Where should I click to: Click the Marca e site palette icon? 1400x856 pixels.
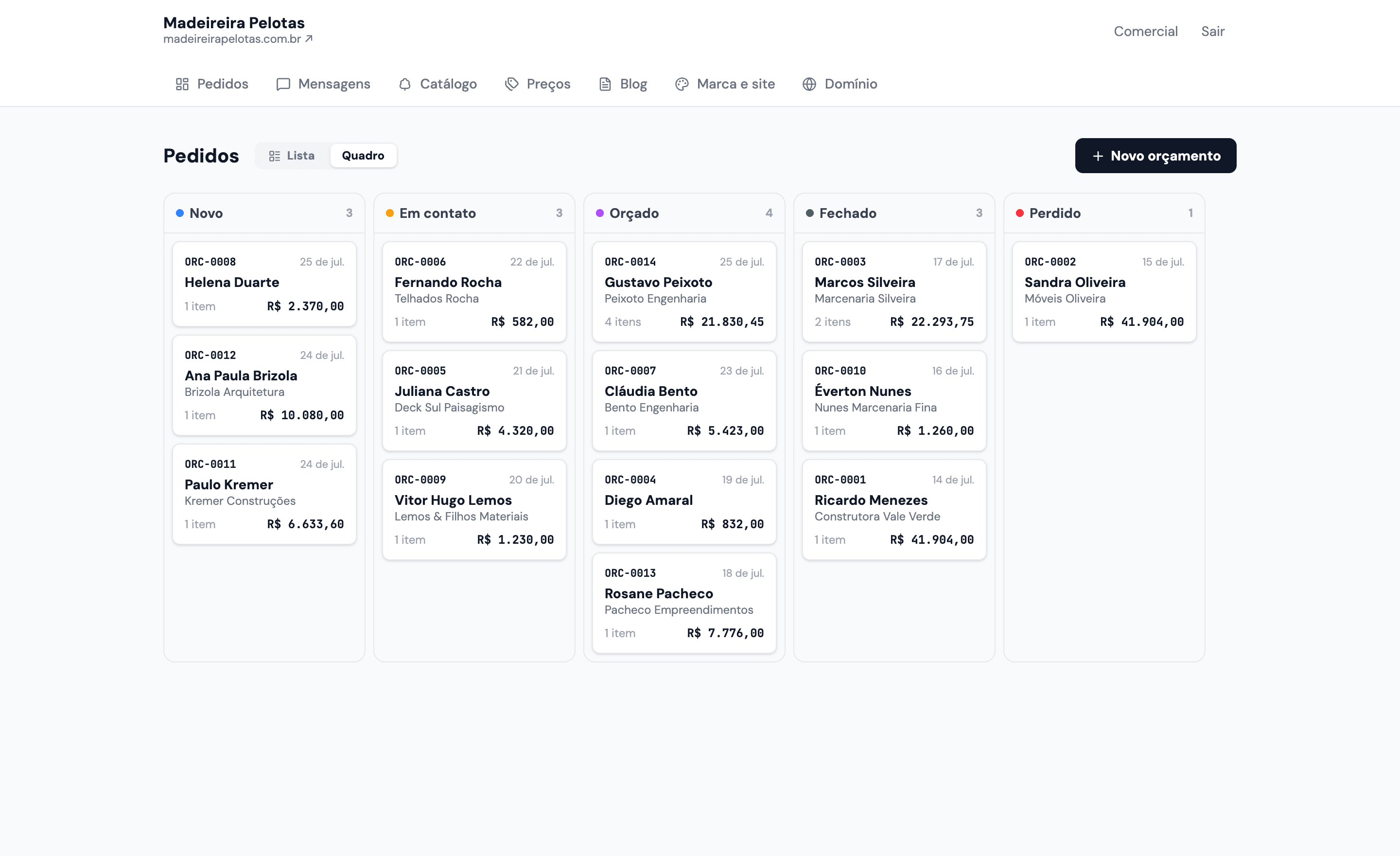682,84
